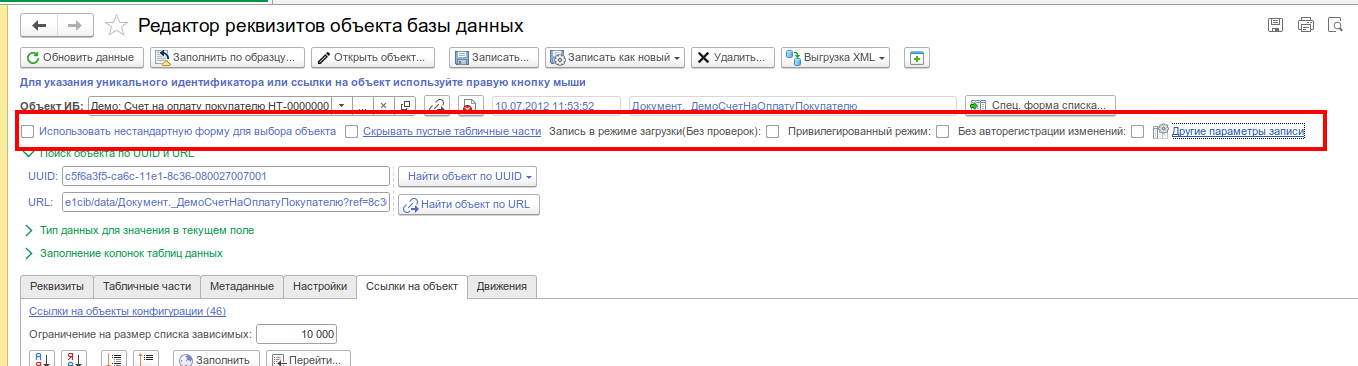
Task: Click the green plus icon button in toolbar
Action: (x=918, y=58)
